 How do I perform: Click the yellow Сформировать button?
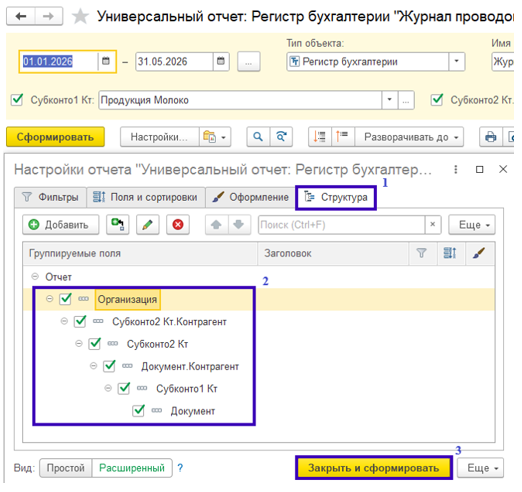click(55, 137)
